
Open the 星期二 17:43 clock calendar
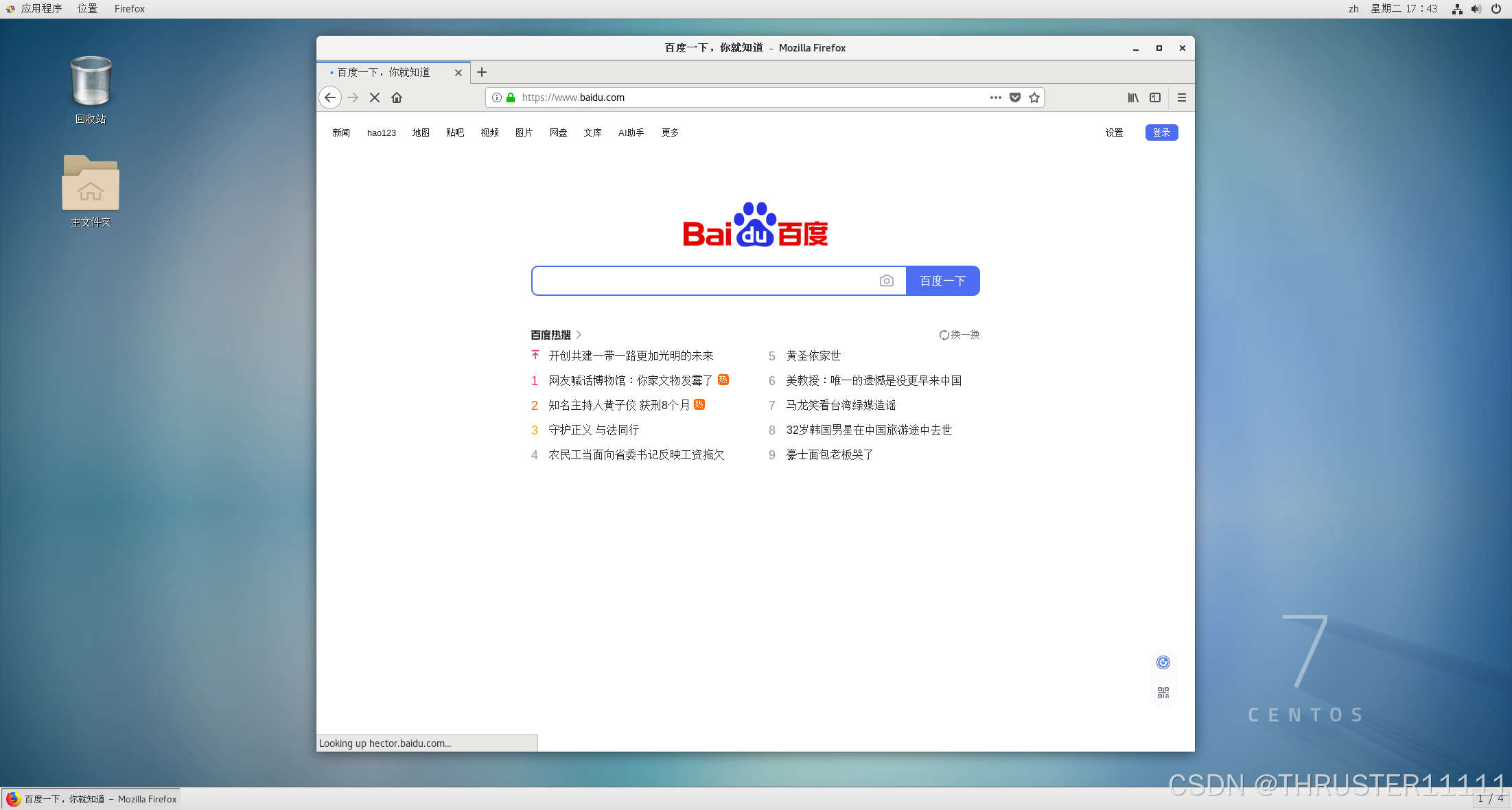tap(1404, 9)
